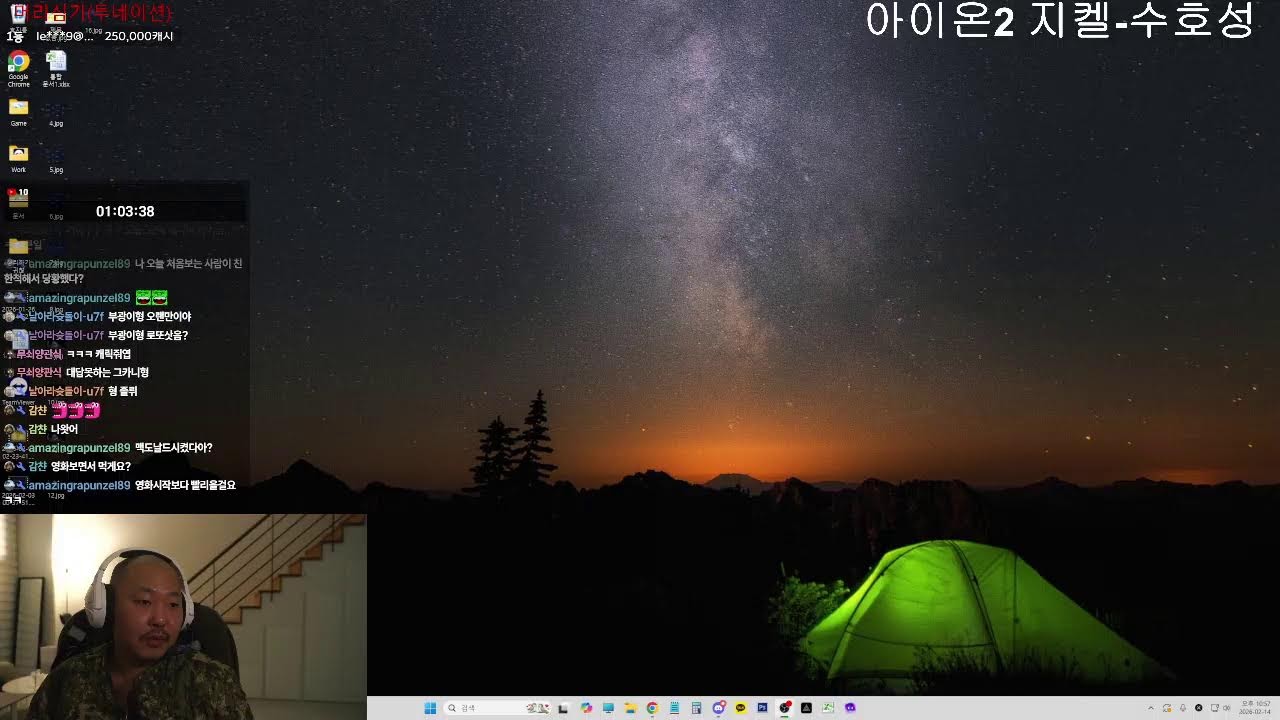Click chat message ㅋㅋㅋ 캐릭줘엽
1280x720 pixels.
point(99,354)
